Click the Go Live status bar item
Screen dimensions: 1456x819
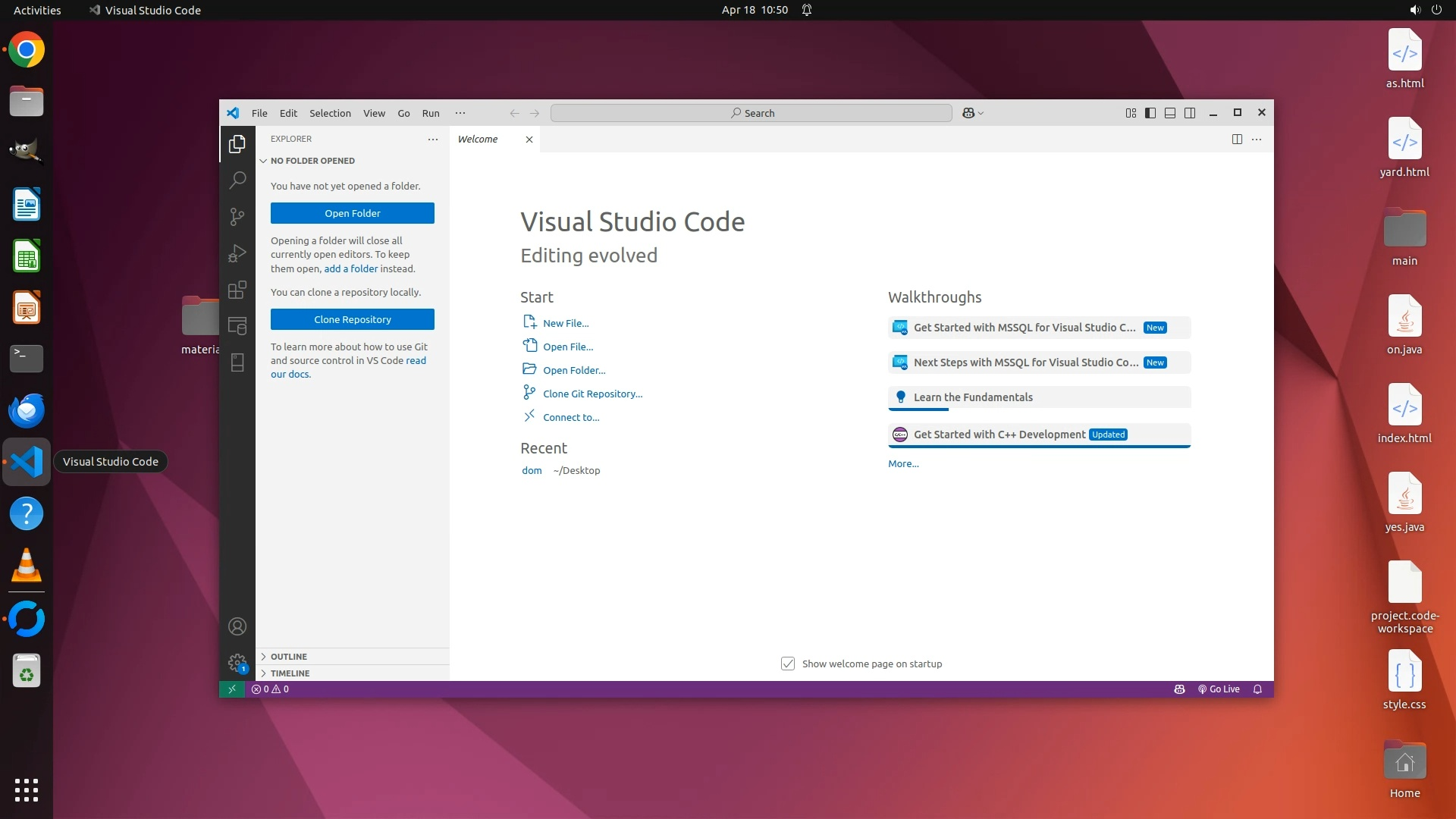pos(1219,689)
